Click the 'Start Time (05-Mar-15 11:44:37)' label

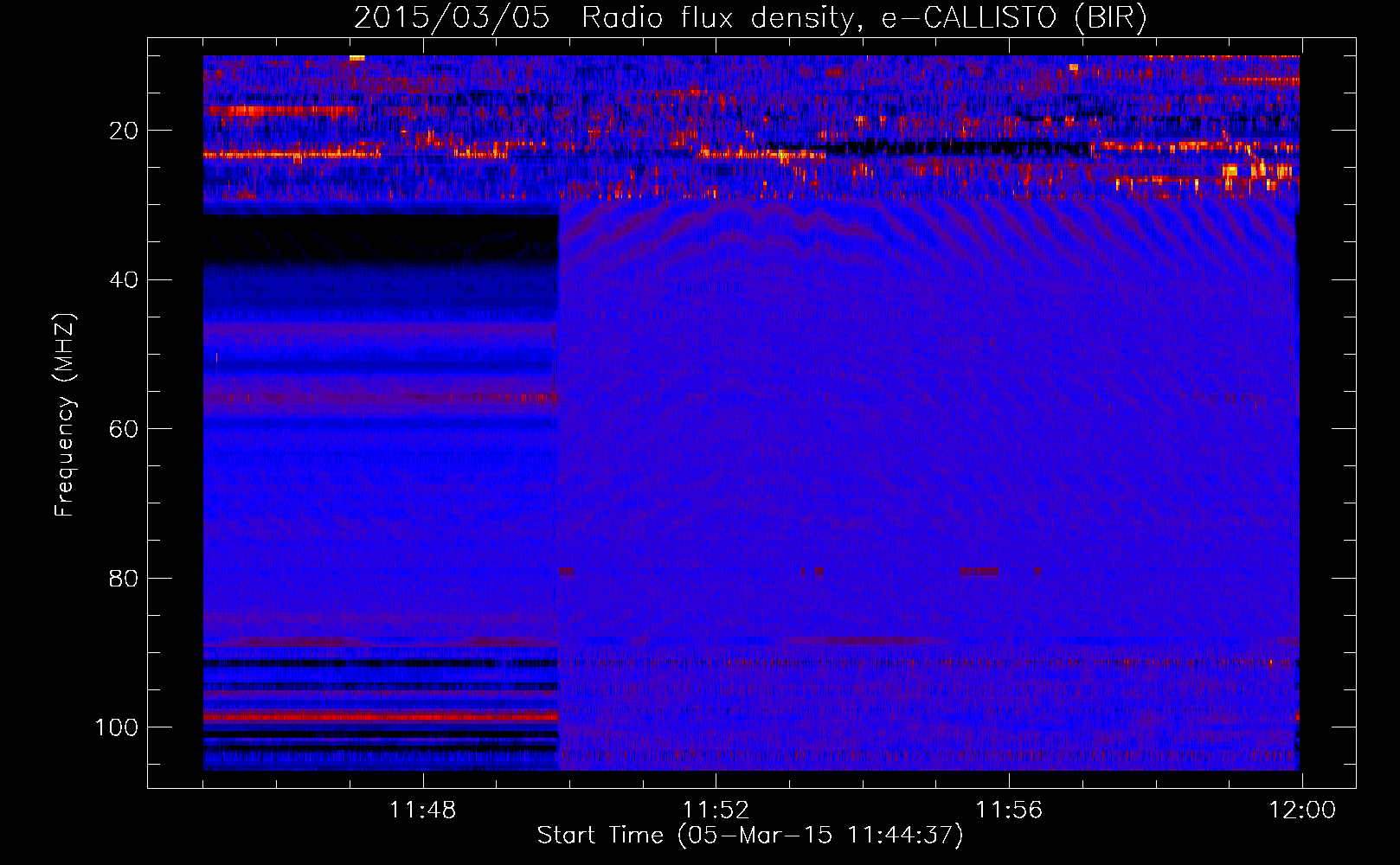(750, 836)
